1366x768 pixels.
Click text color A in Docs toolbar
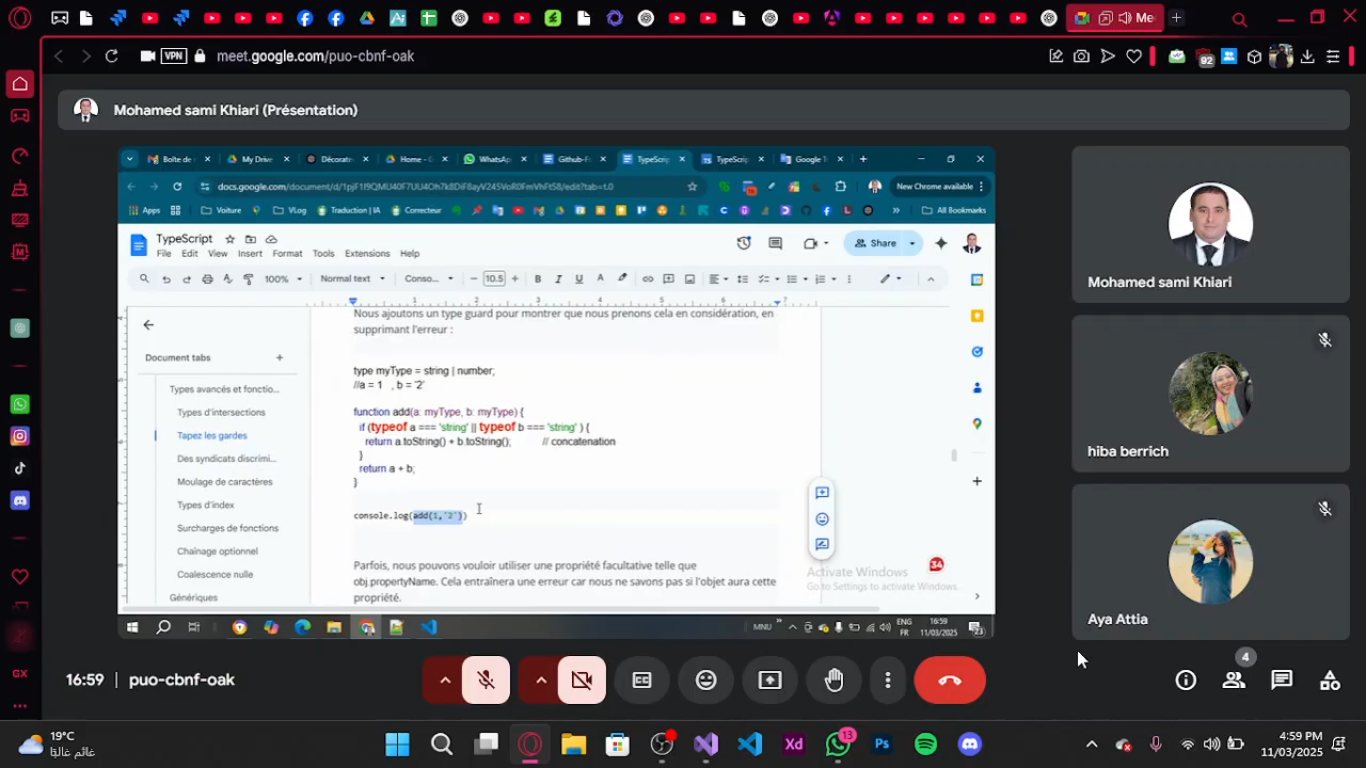[x=600, y=279]
